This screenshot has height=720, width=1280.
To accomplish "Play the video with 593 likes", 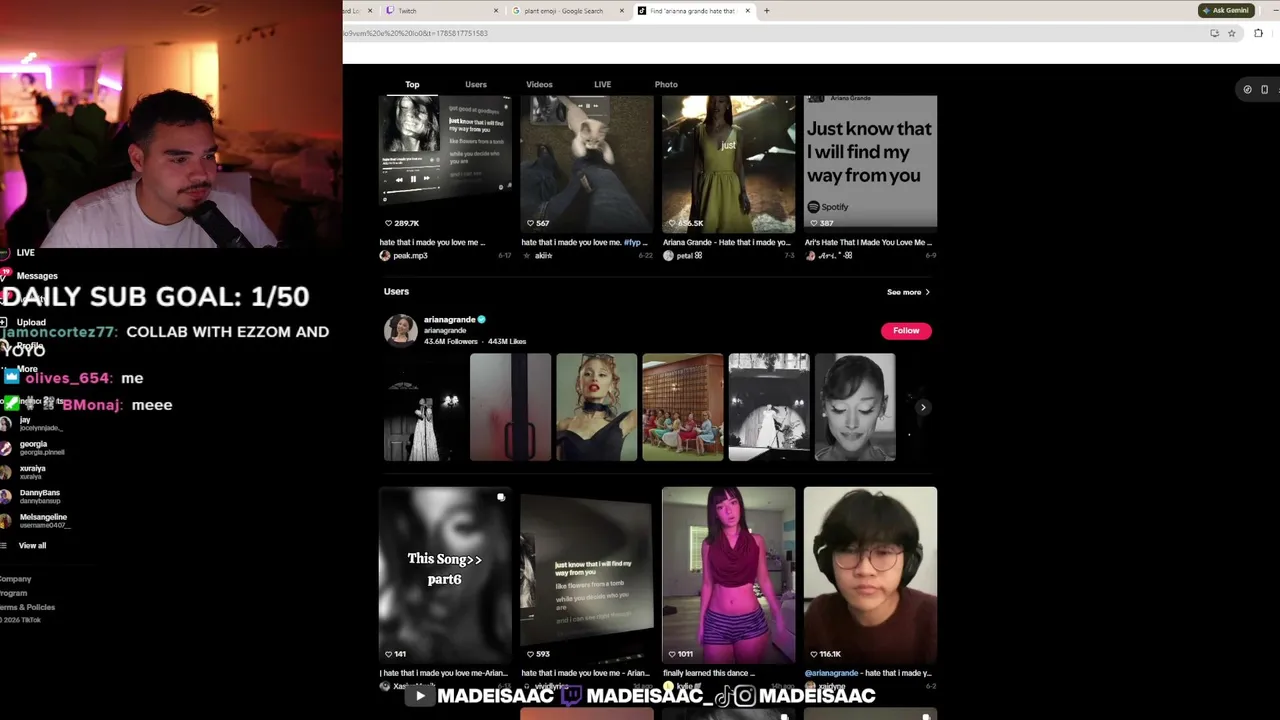I will pos(587,575).
